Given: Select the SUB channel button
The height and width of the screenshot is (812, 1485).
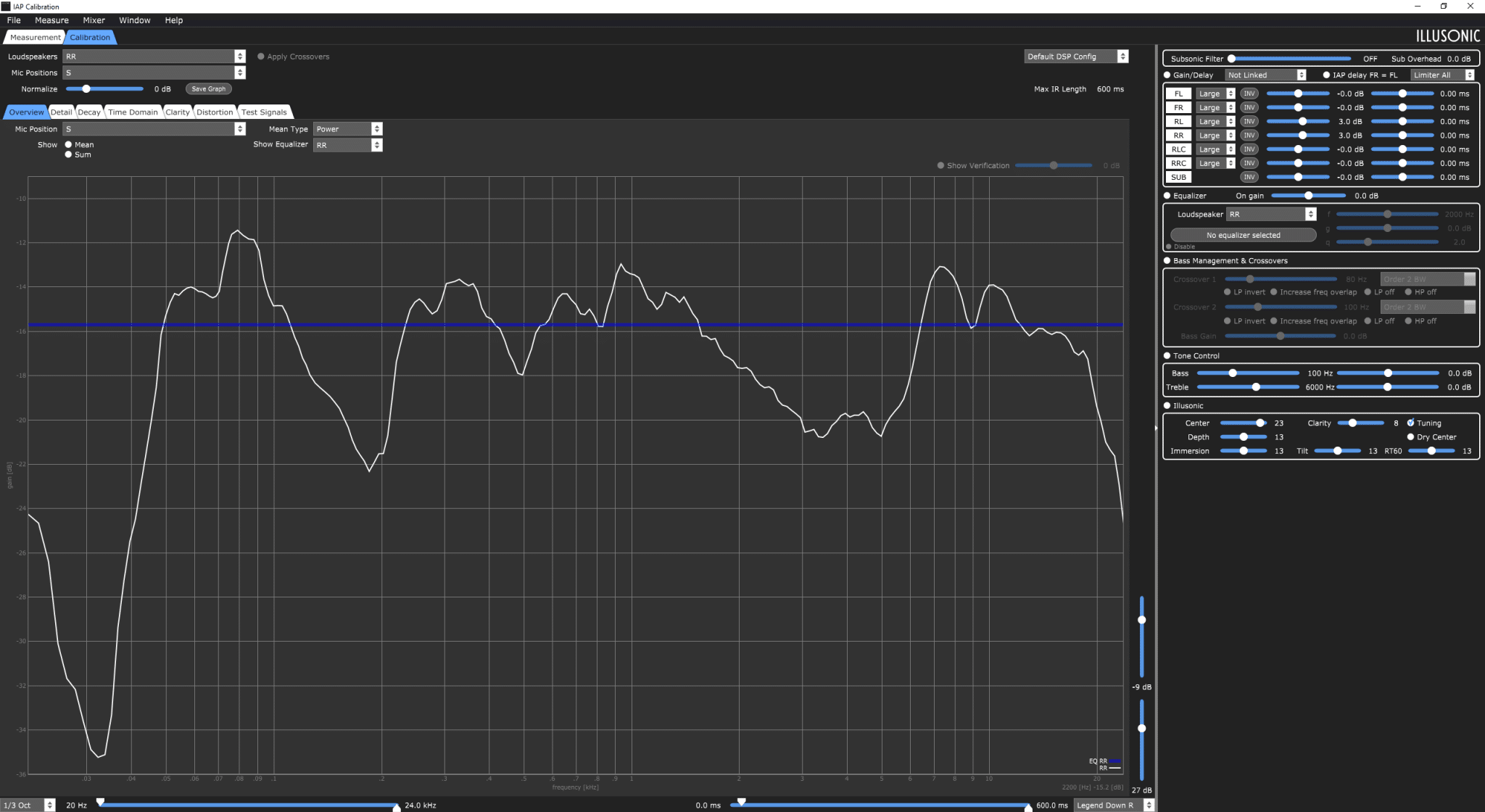Looking at the screenshot, I should coord(1178,177).
